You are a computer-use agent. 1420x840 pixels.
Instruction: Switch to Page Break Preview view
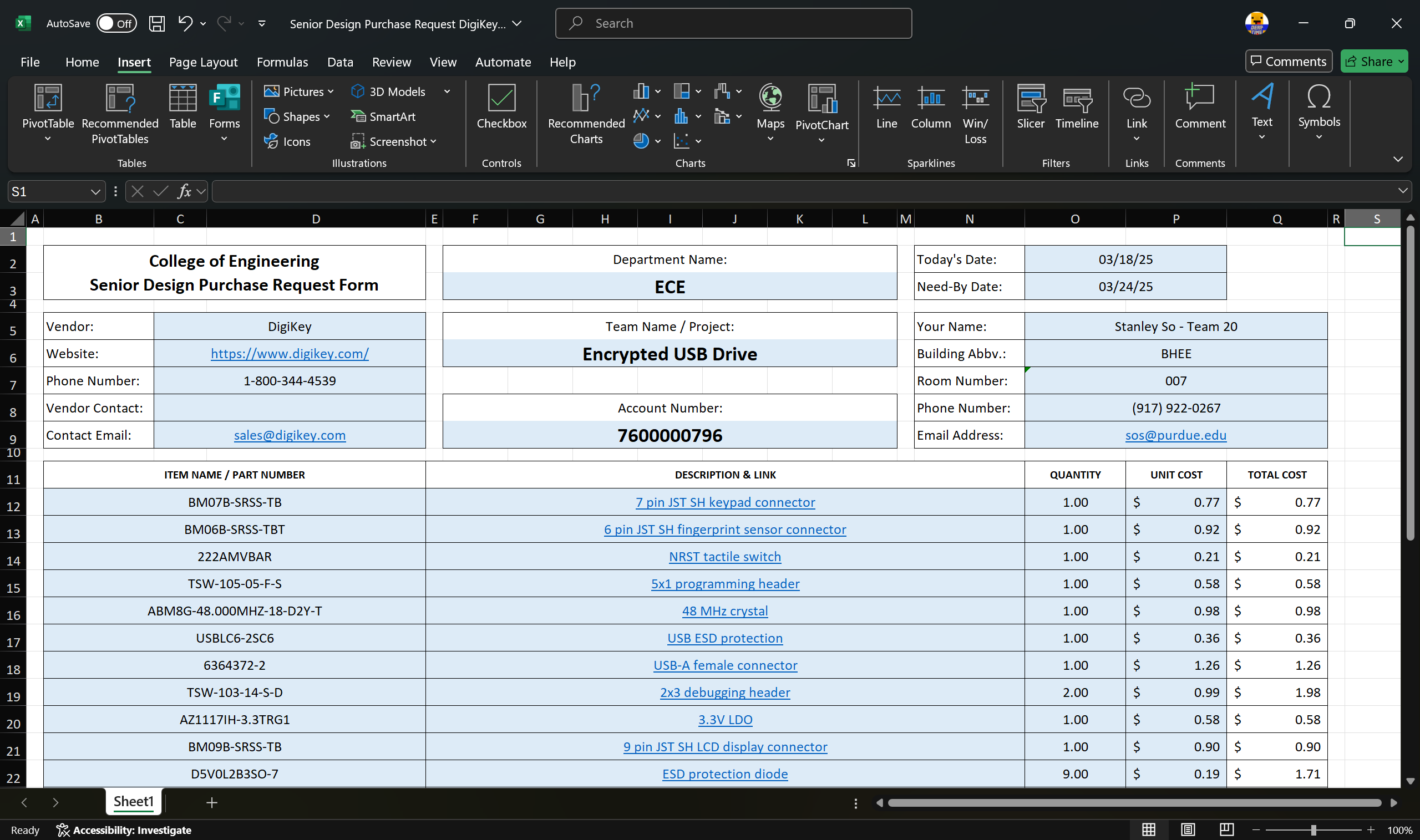pos(1226,830)
